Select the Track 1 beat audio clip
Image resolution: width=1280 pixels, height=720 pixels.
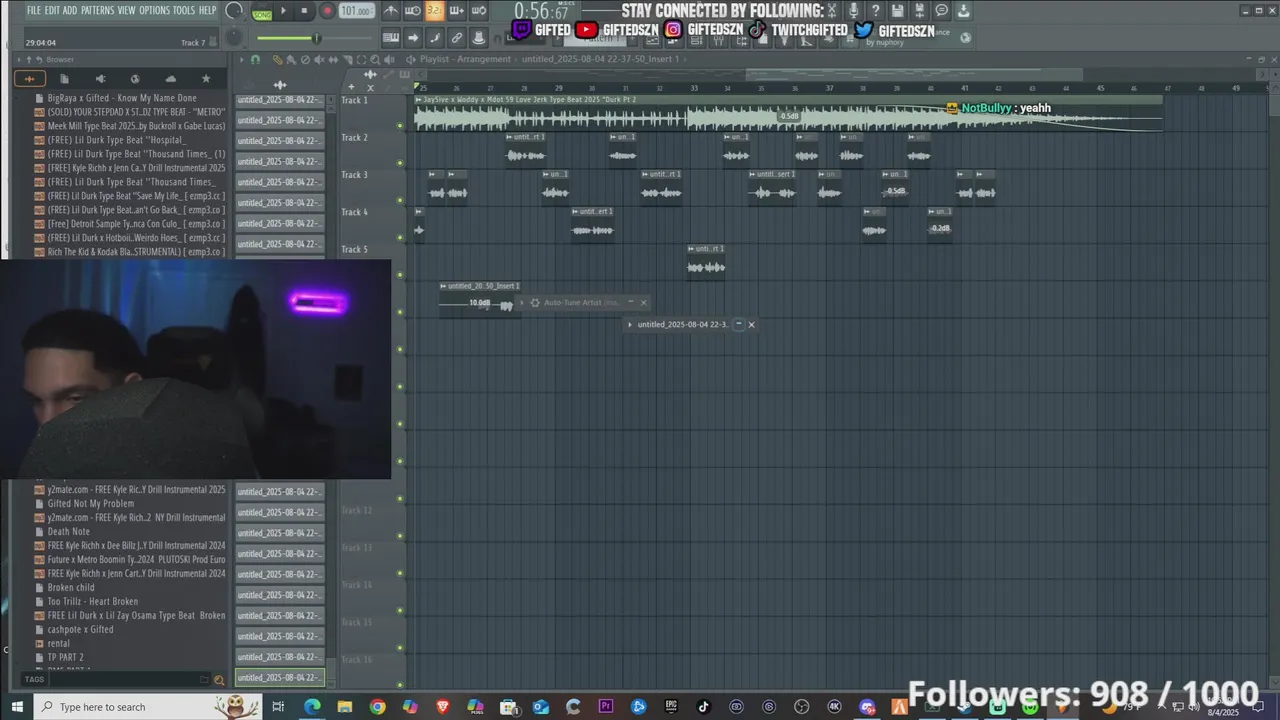[x=788, y=113]
